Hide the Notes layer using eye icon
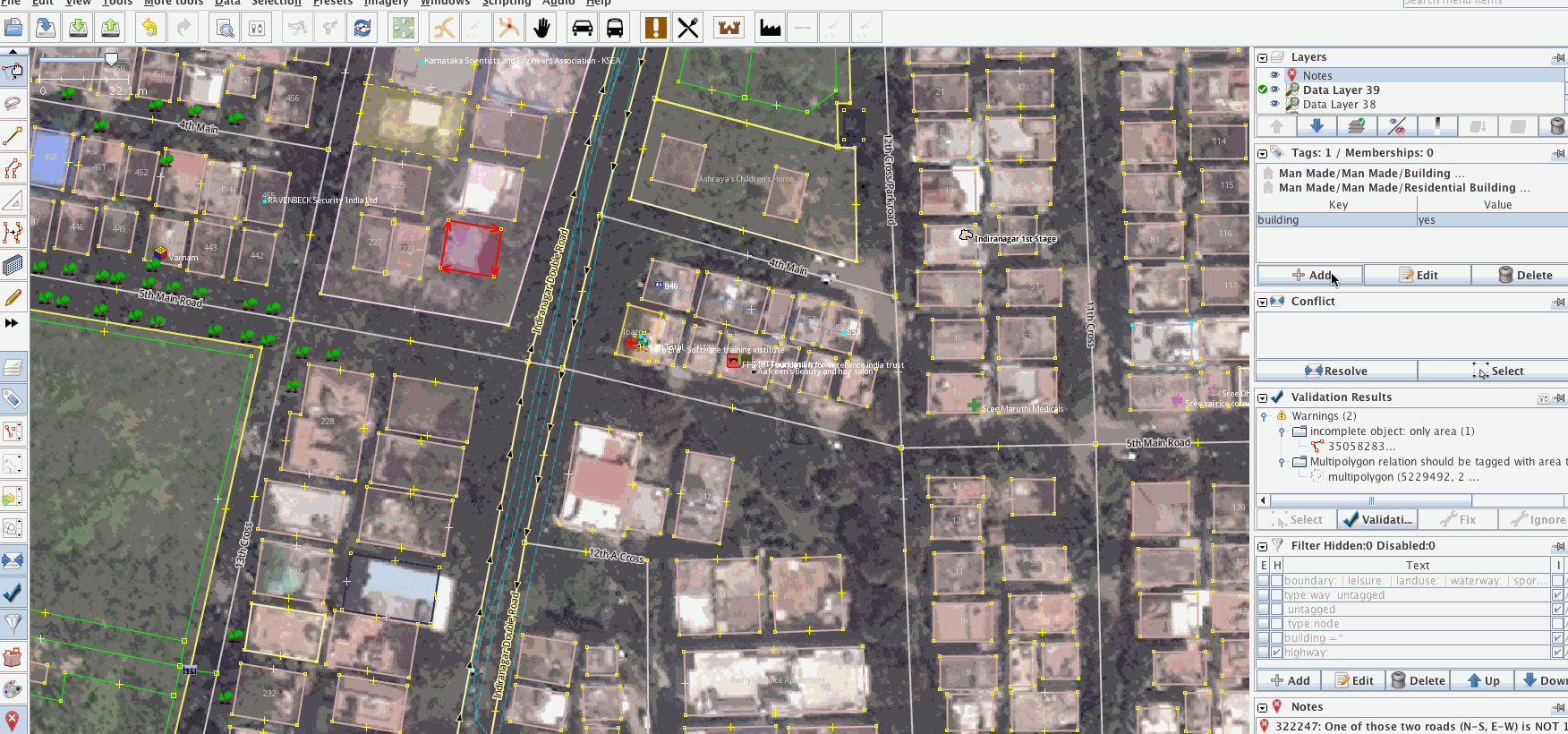1568x734 pixels. click(x=1274, y=76)
